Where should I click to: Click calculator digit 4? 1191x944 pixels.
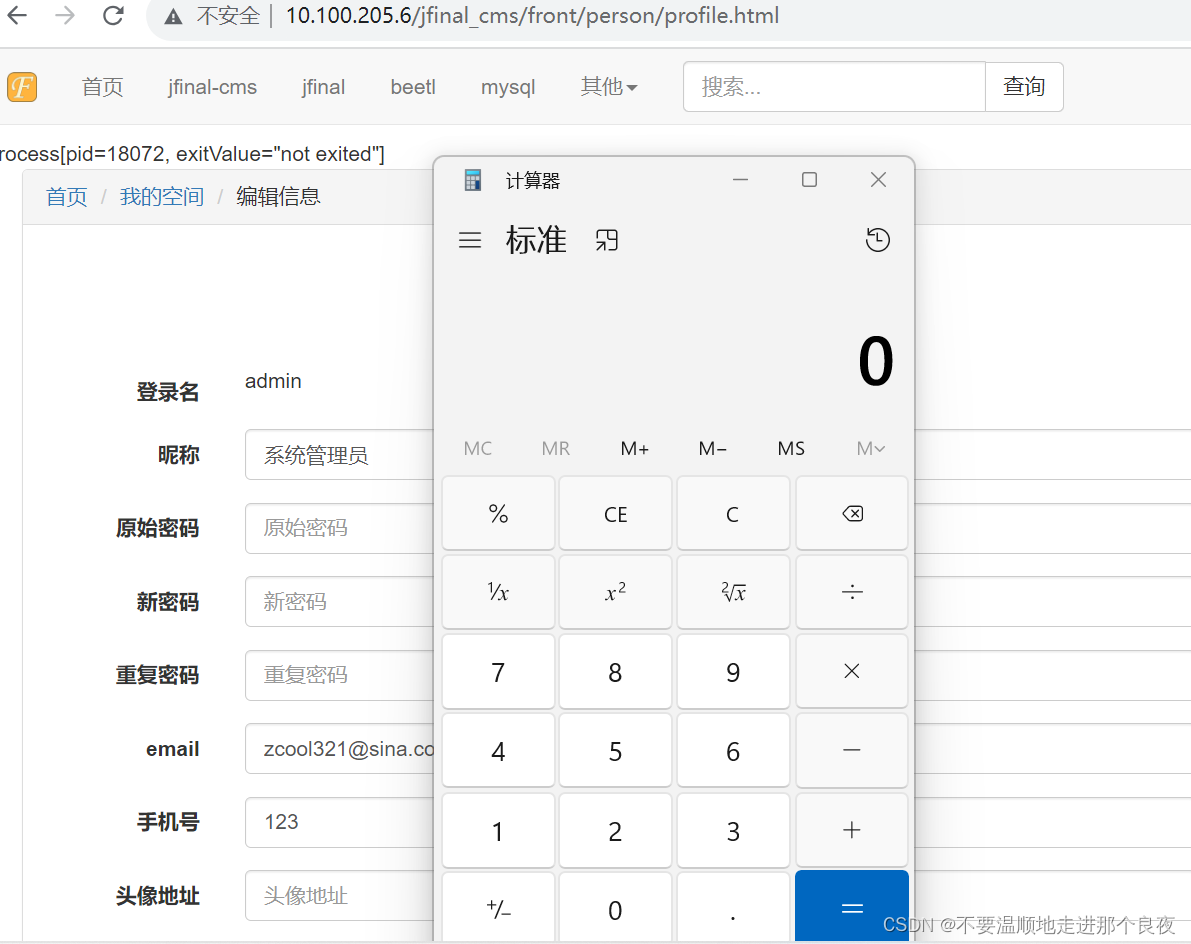coord(498,750)
